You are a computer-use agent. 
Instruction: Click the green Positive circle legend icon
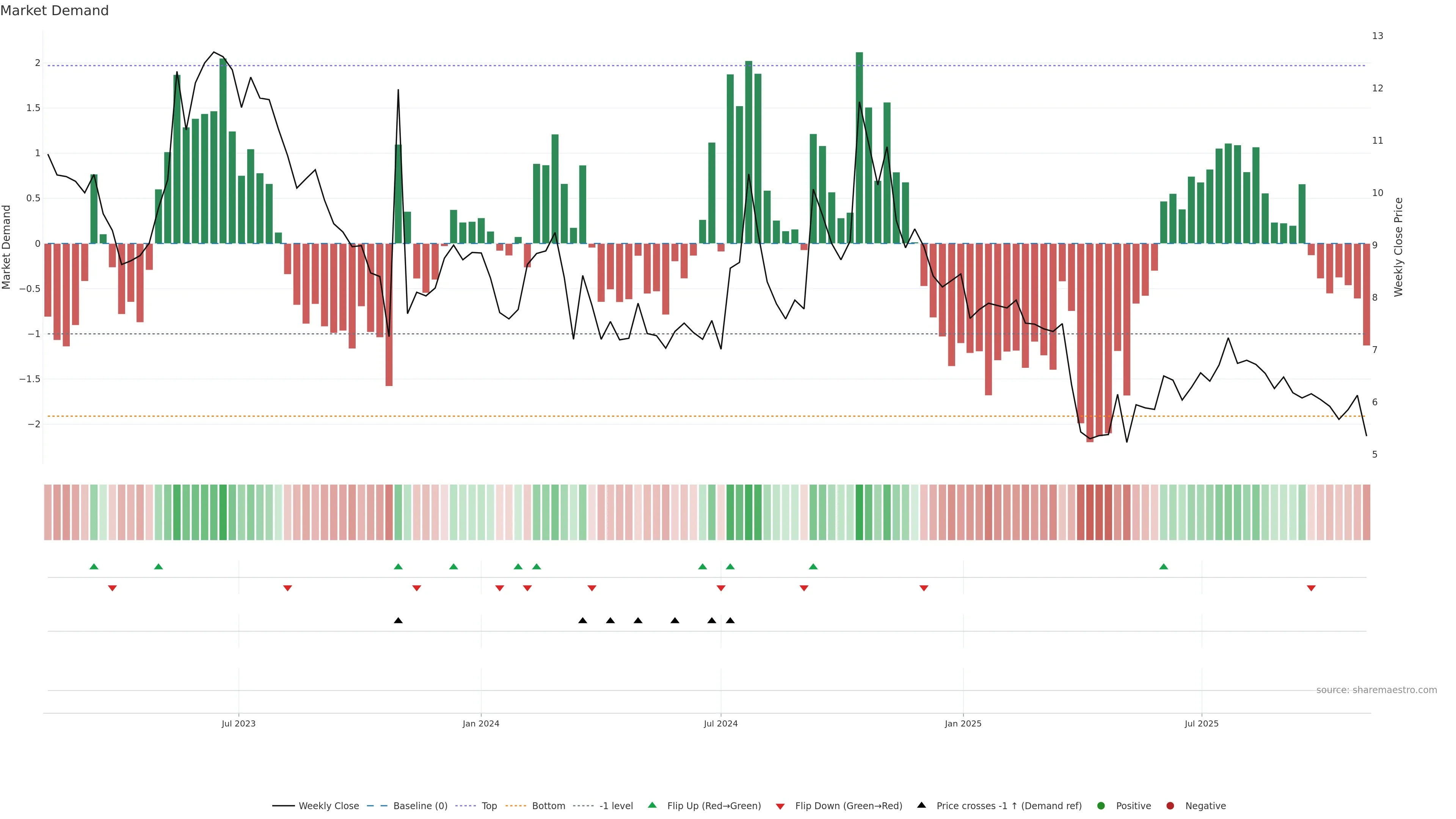point(1100,806)
